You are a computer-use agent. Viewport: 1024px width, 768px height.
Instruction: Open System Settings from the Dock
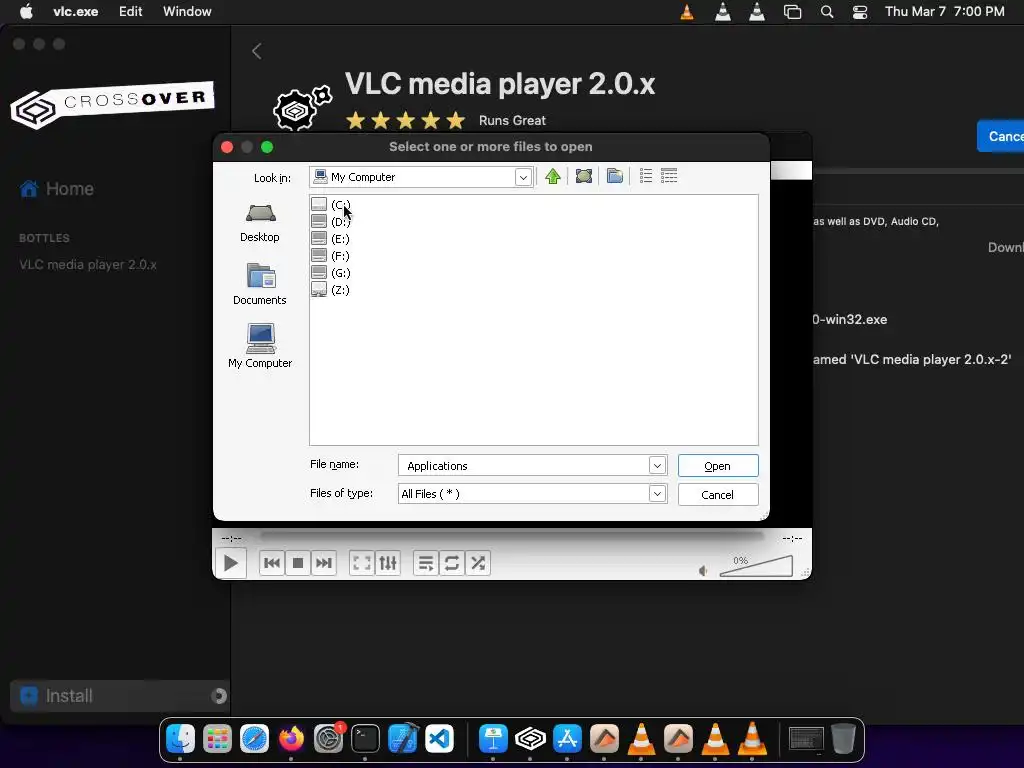click(328, 739)
